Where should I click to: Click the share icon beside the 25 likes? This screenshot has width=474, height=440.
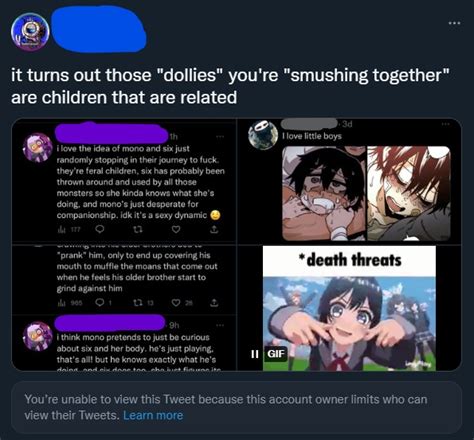[214, 303]
